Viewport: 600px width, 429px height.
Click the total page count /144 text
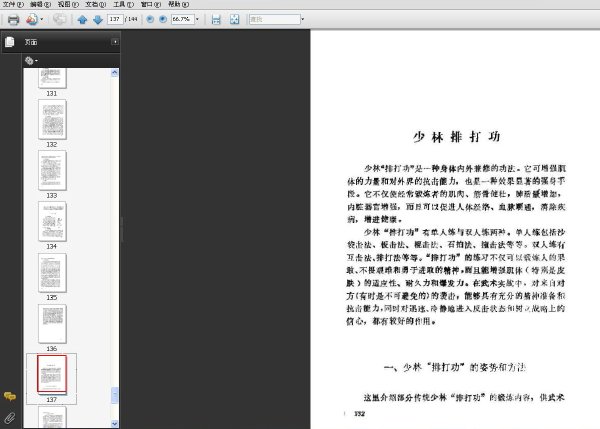[x=131, y=19]
